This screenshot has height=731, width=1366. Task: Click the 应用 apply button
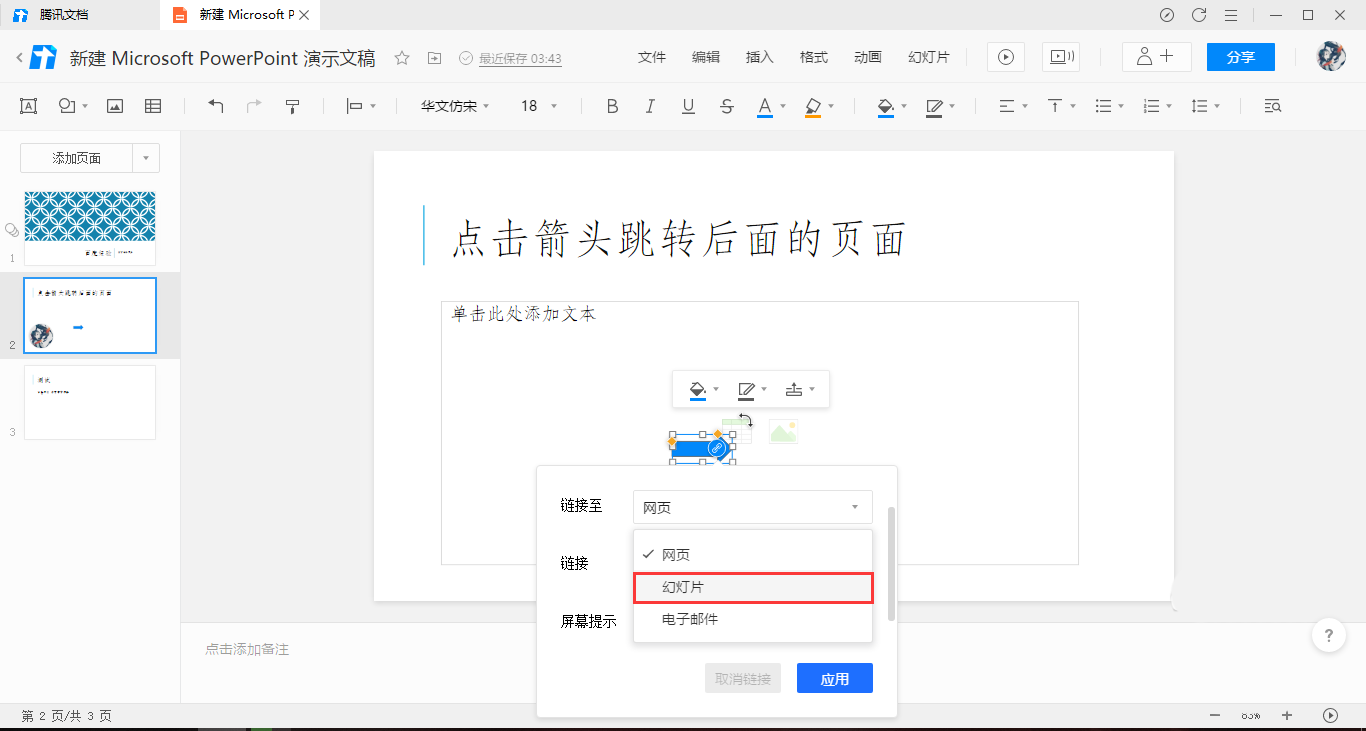tap(834, 677)
